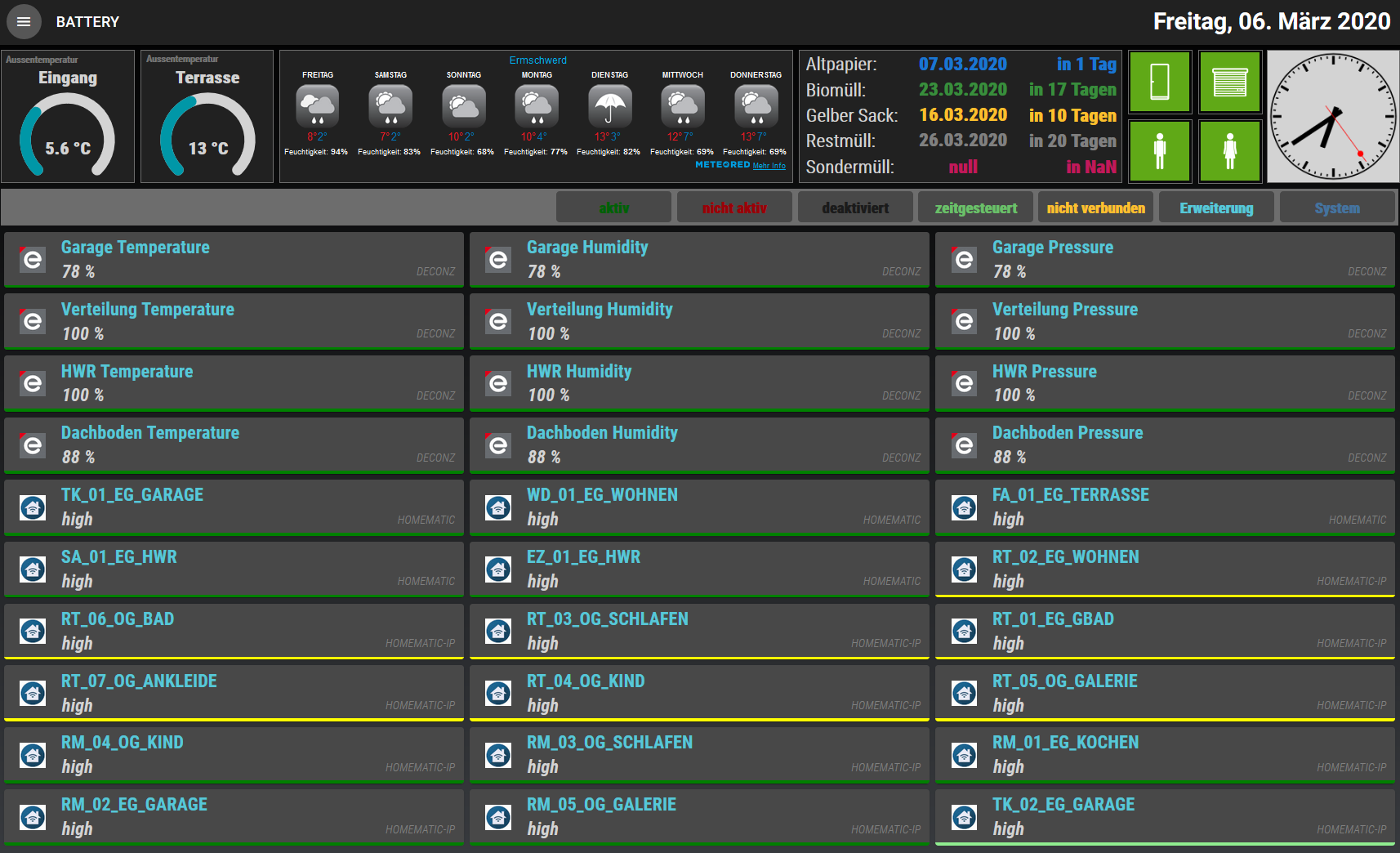Image resolution: width=1400 pixels, height=853 pixels.
Task: Click the Donnerstag weather forecast icon
Action: click(x=756, y=106)
